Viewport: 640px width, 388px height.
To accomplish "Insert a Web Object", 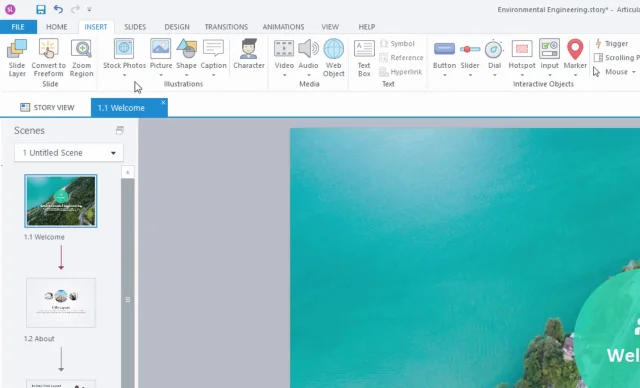I will [333, 58].
